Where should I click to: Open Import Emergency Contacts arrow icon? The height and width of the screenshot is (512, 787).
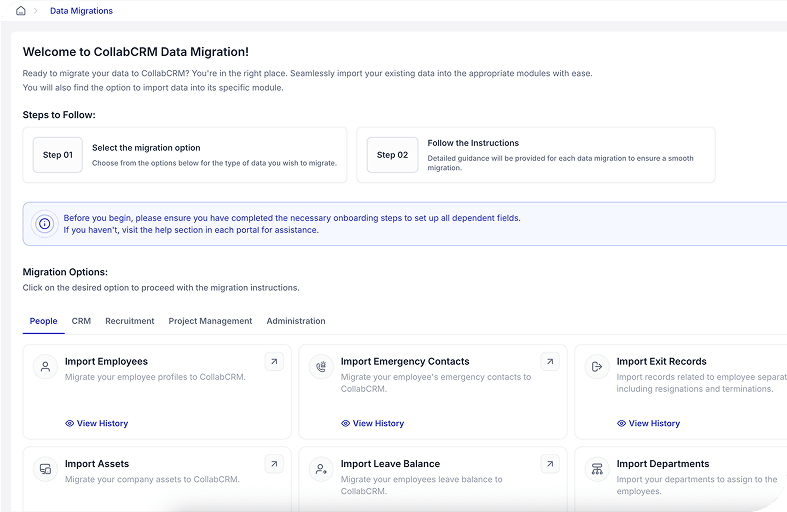(x=549, y=362)
